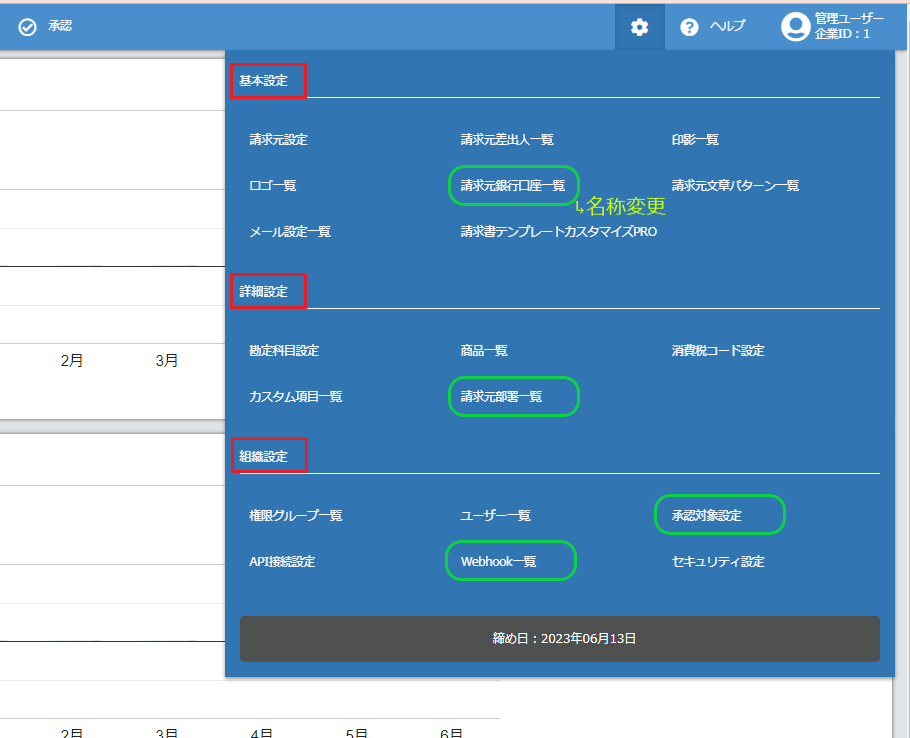This screenshot has width=910, height=738.
Task: Open Webhook一覧
Action: [510, 561]
